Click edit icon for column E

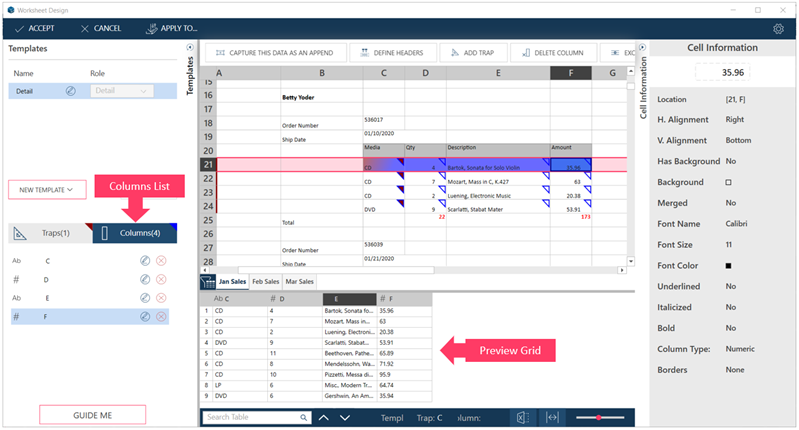pos(145,297)
